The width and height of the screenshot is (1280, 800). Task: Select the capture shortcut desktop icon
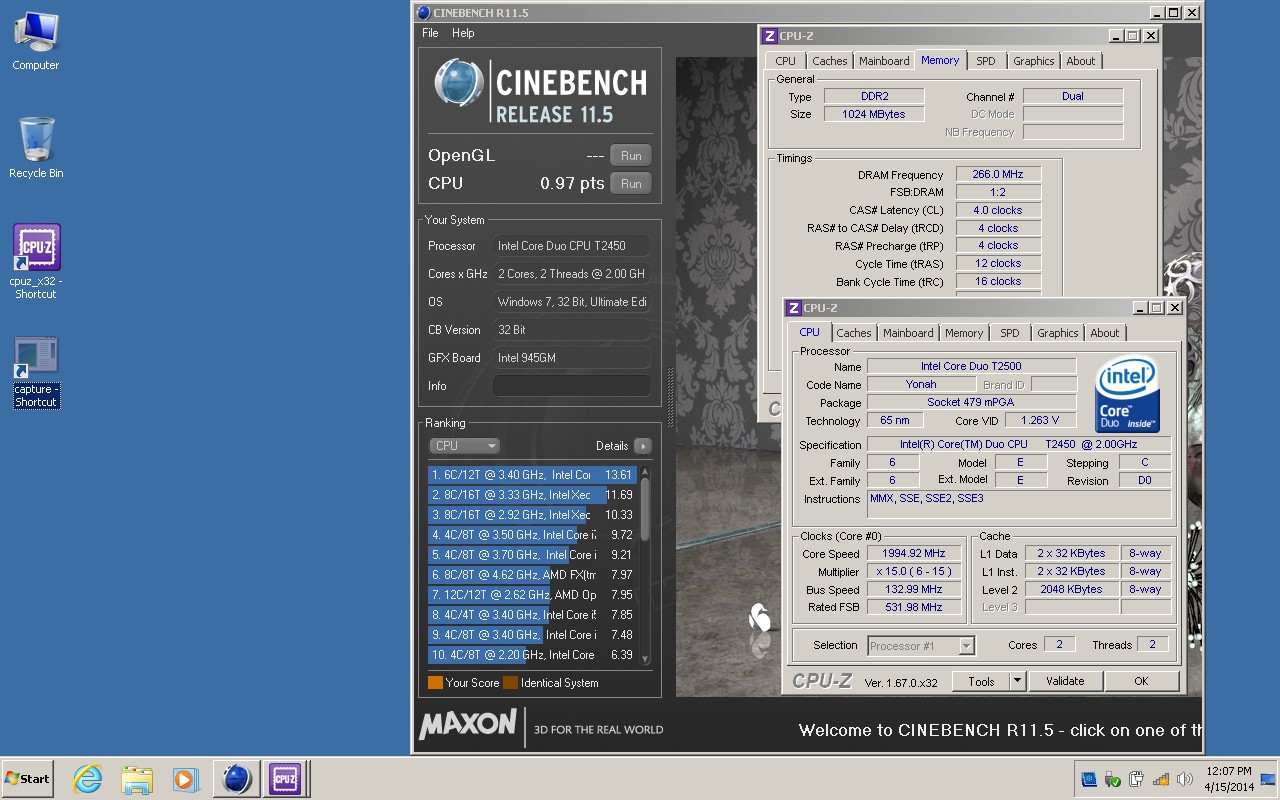[35, 372]
